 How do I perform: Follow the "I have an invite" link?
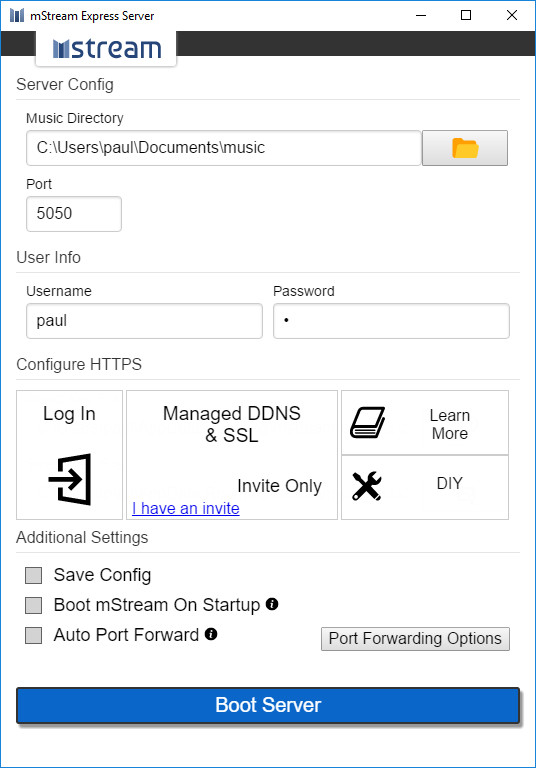(x=186, y=508)
